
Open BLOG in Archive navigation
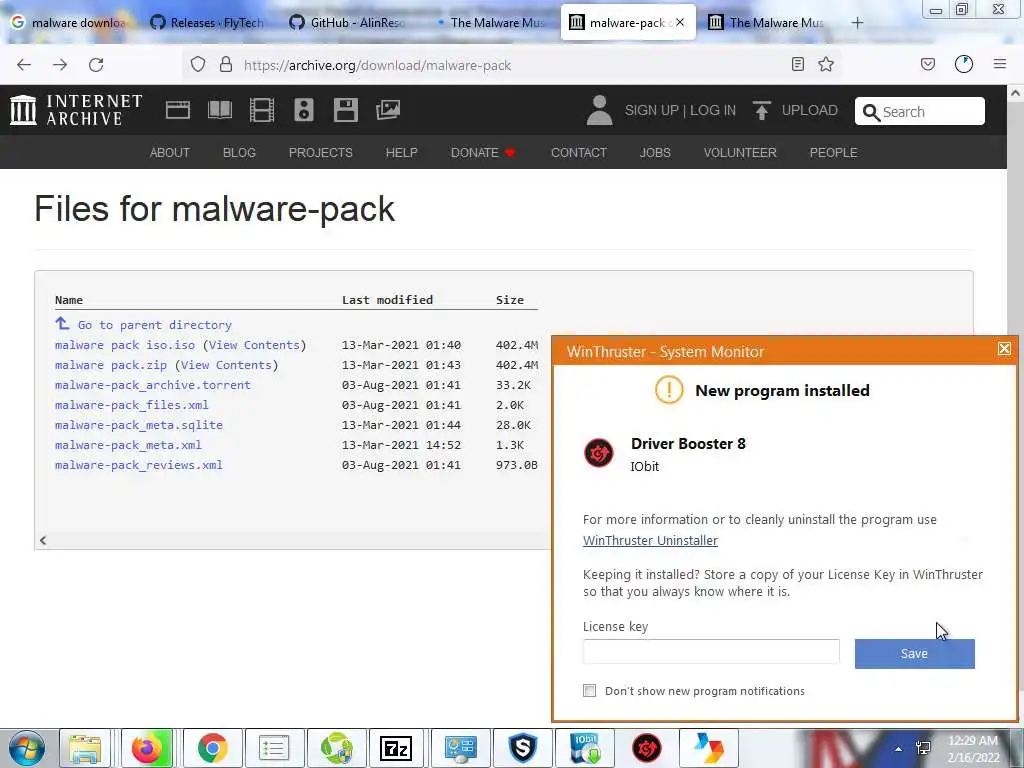[x=239, y=153]
